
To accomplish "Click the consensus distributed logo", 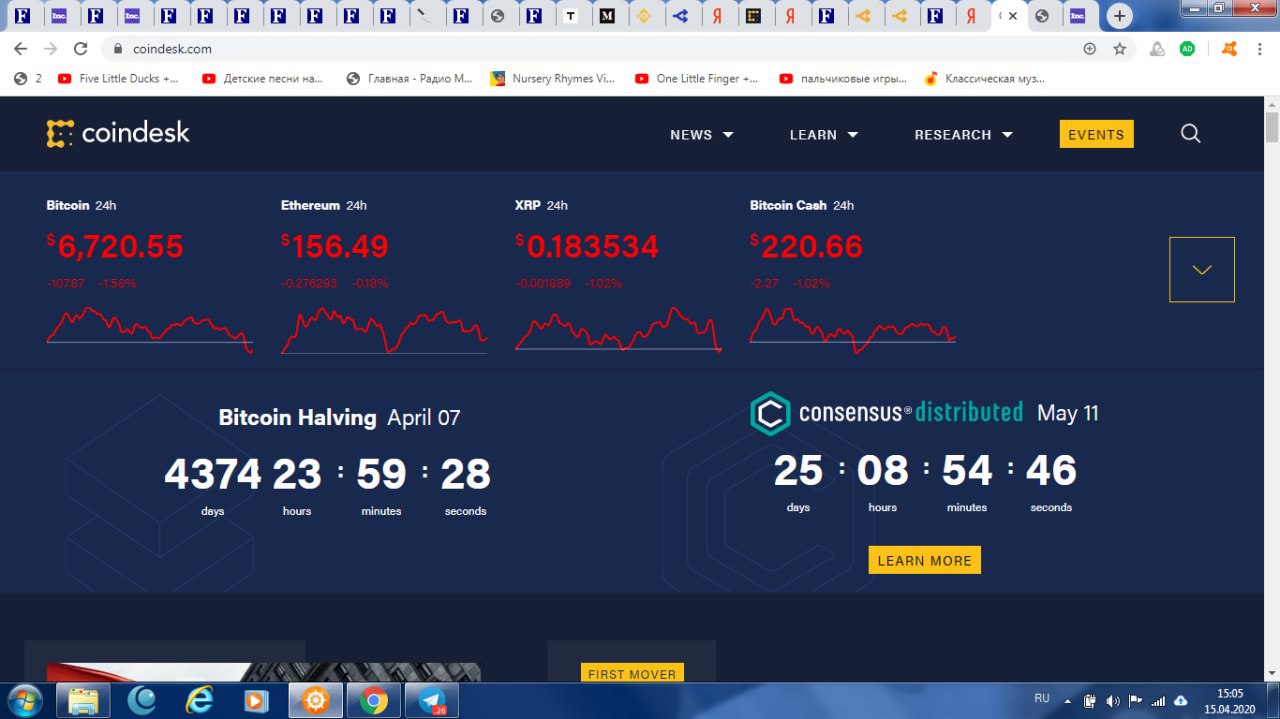I will (x=887, y=413).
